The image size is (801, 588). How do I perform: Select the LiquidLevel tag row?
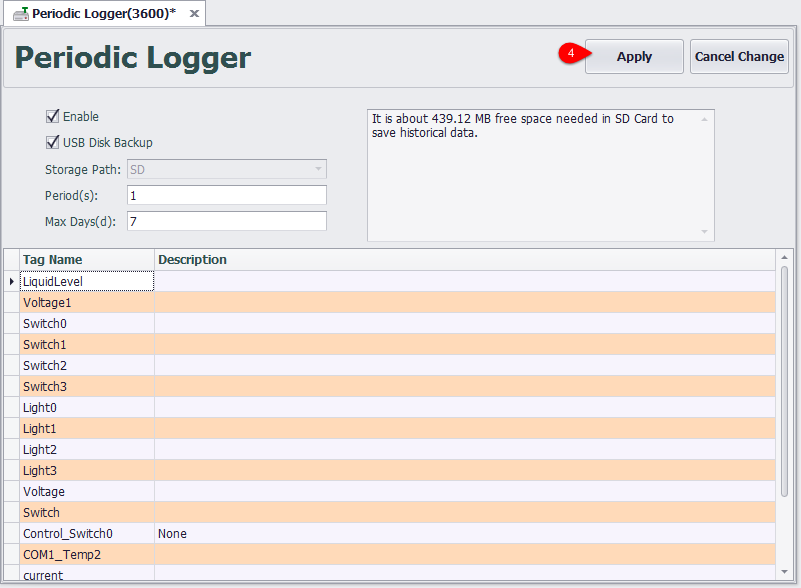87,282
